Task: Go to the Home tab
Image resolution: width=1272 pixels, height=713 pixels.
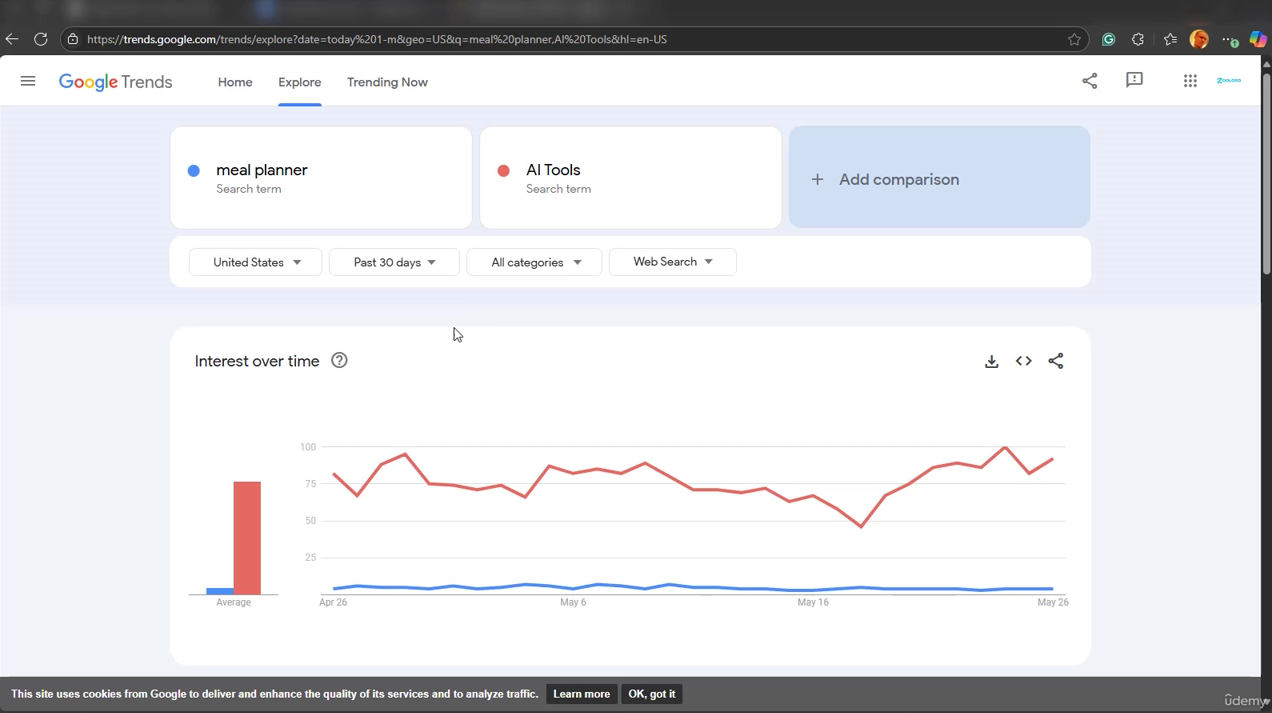Action: tap(235, 82)
